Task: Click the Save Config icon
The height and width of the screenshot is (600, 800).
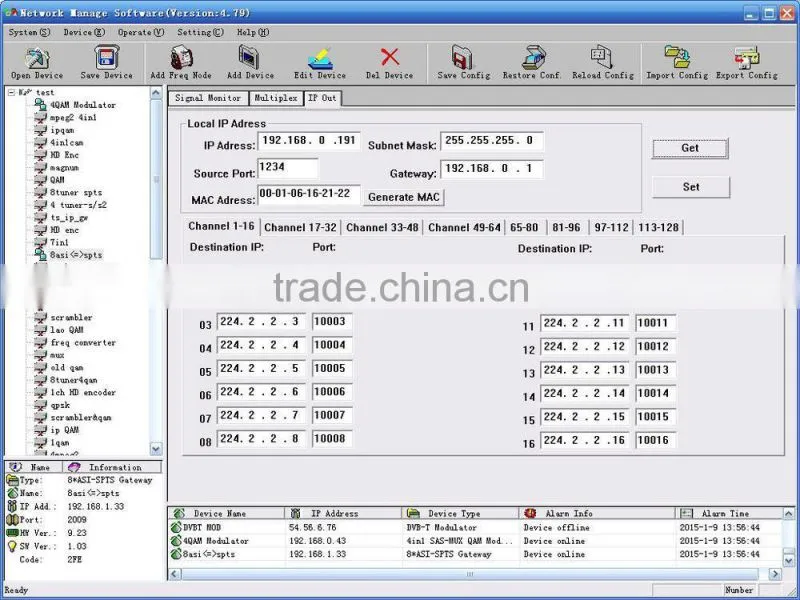Action: (462, 57)
